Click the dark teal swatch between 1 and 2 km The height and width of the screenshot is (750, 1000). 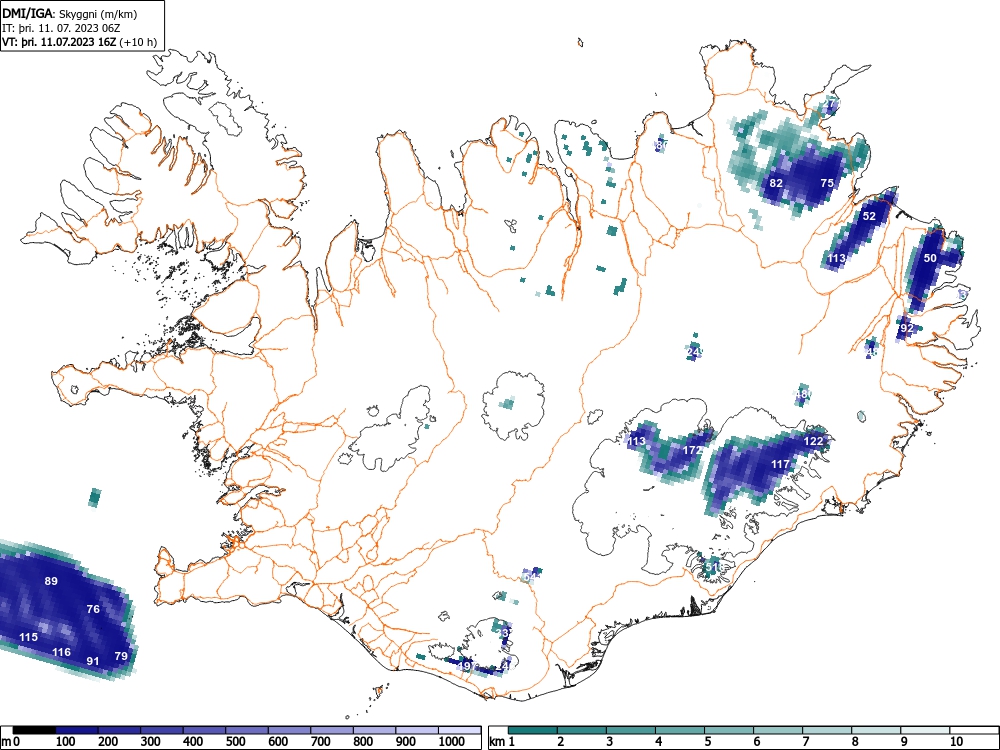pyautogui.click(x=533, y=730)
